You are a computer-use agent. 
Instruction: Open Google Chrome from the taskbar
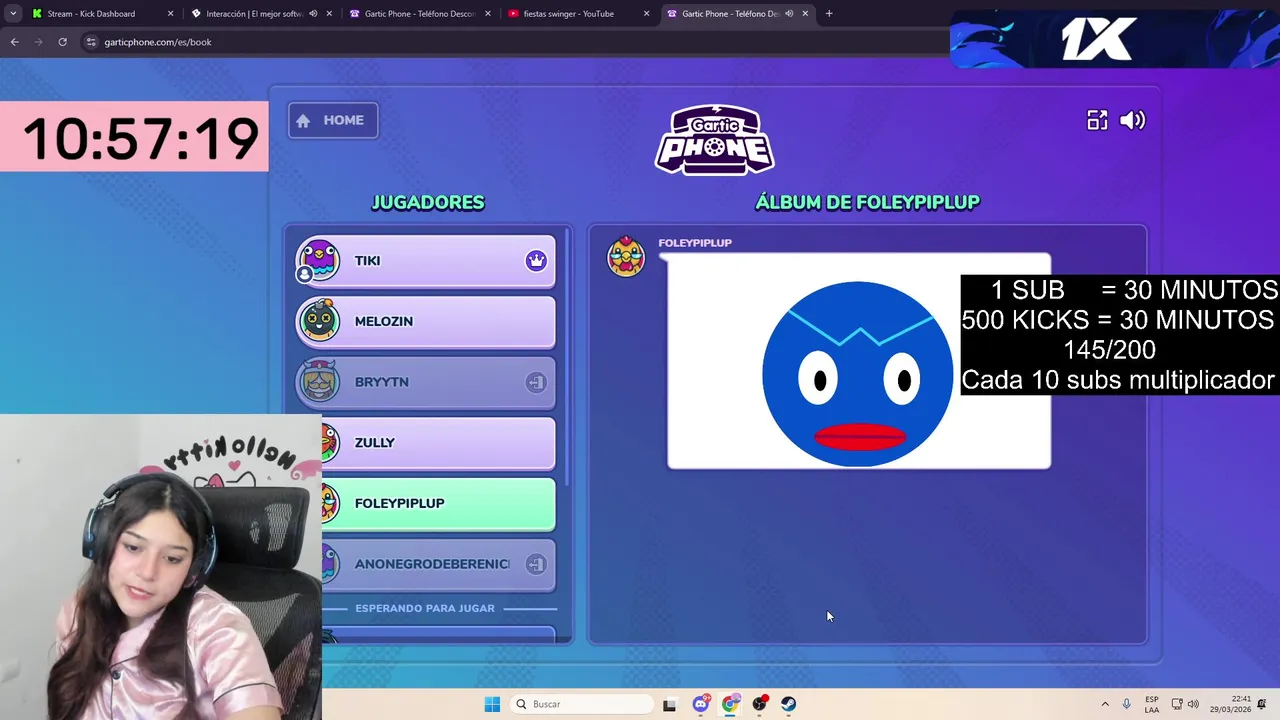(730, 704)
